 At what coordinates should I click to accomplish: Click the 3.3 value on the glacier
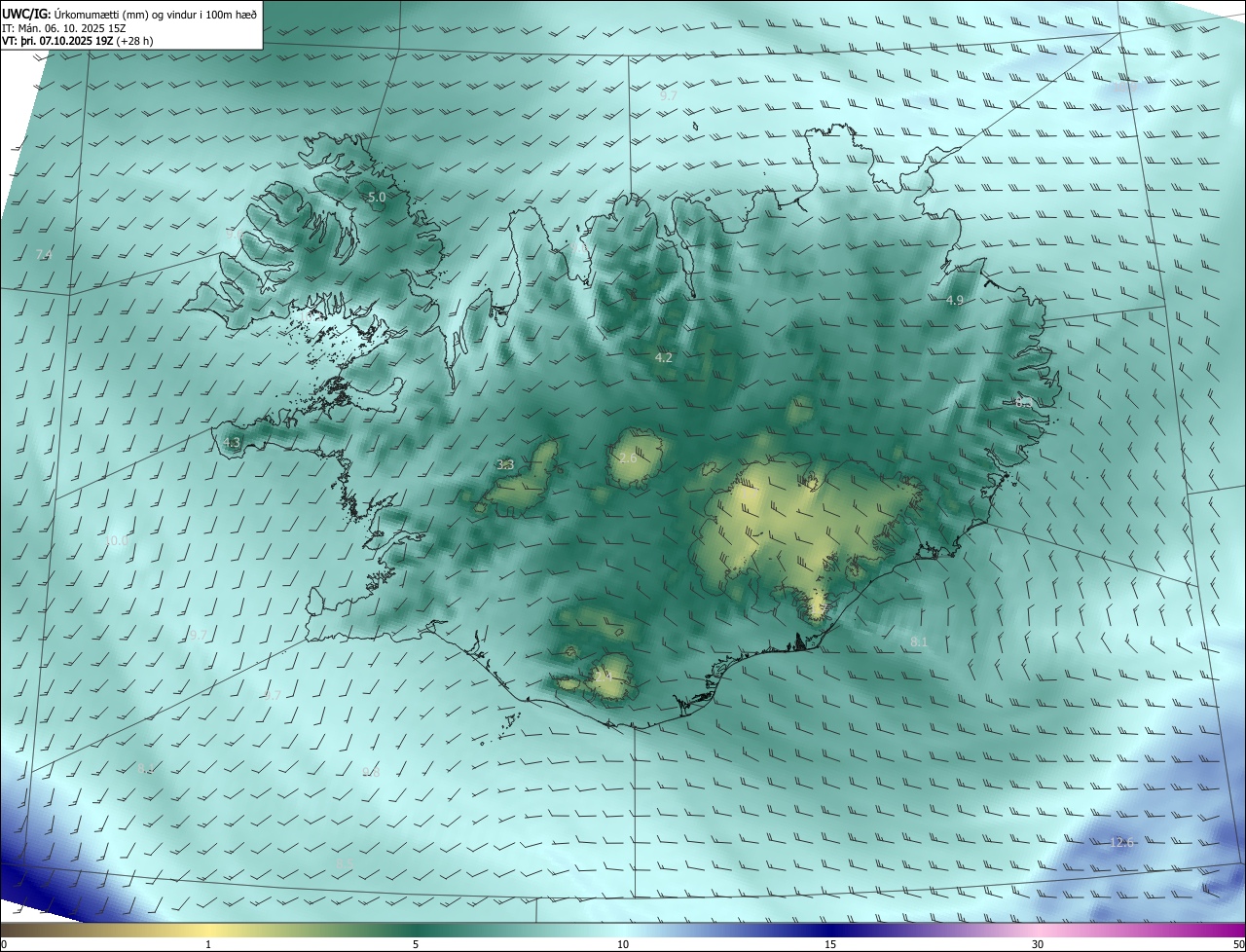click(x=505, y=465)
